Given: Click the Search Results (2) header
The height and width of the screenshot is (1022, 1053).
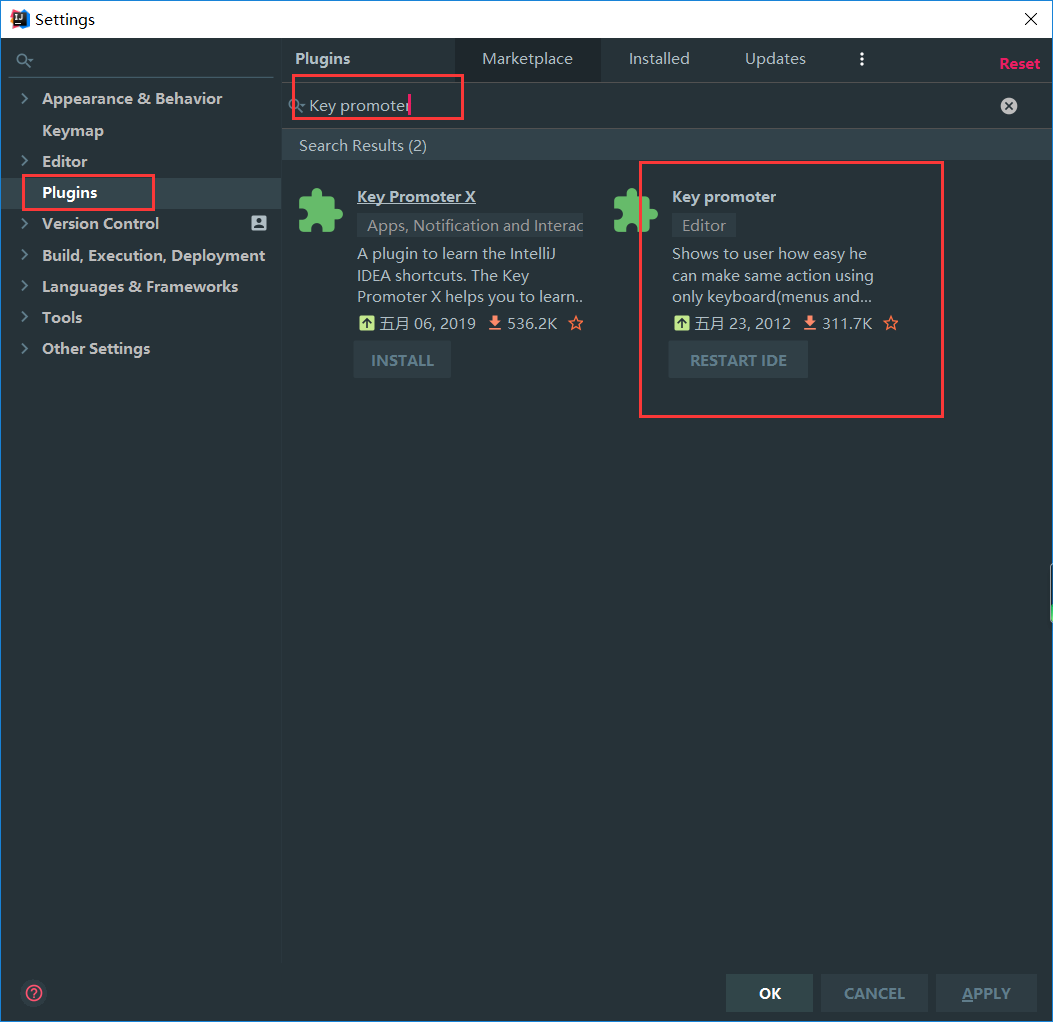Looking at the screenshot, I should (363, 146).
